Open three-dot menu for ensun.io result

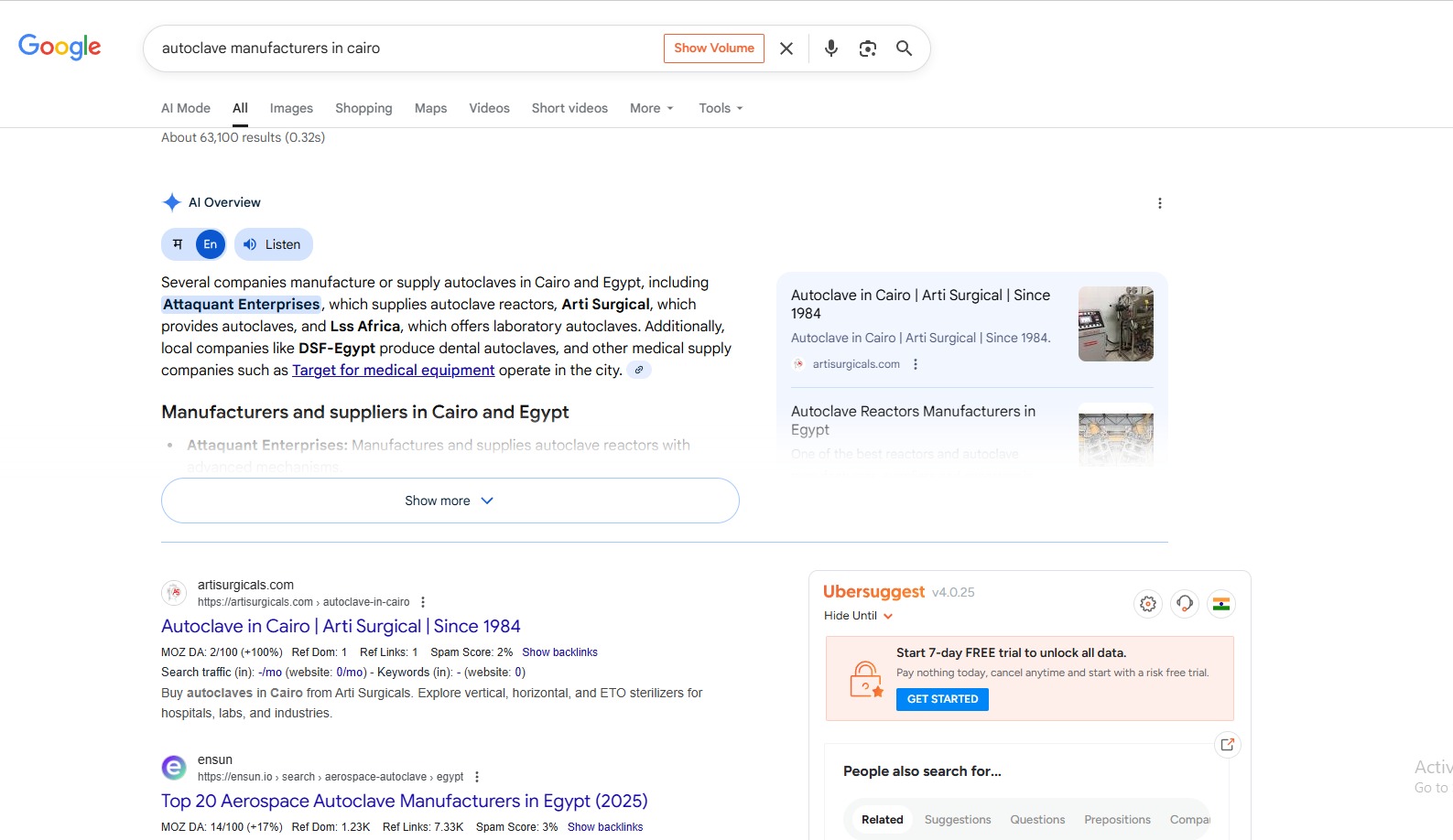(x=477, y=777)
